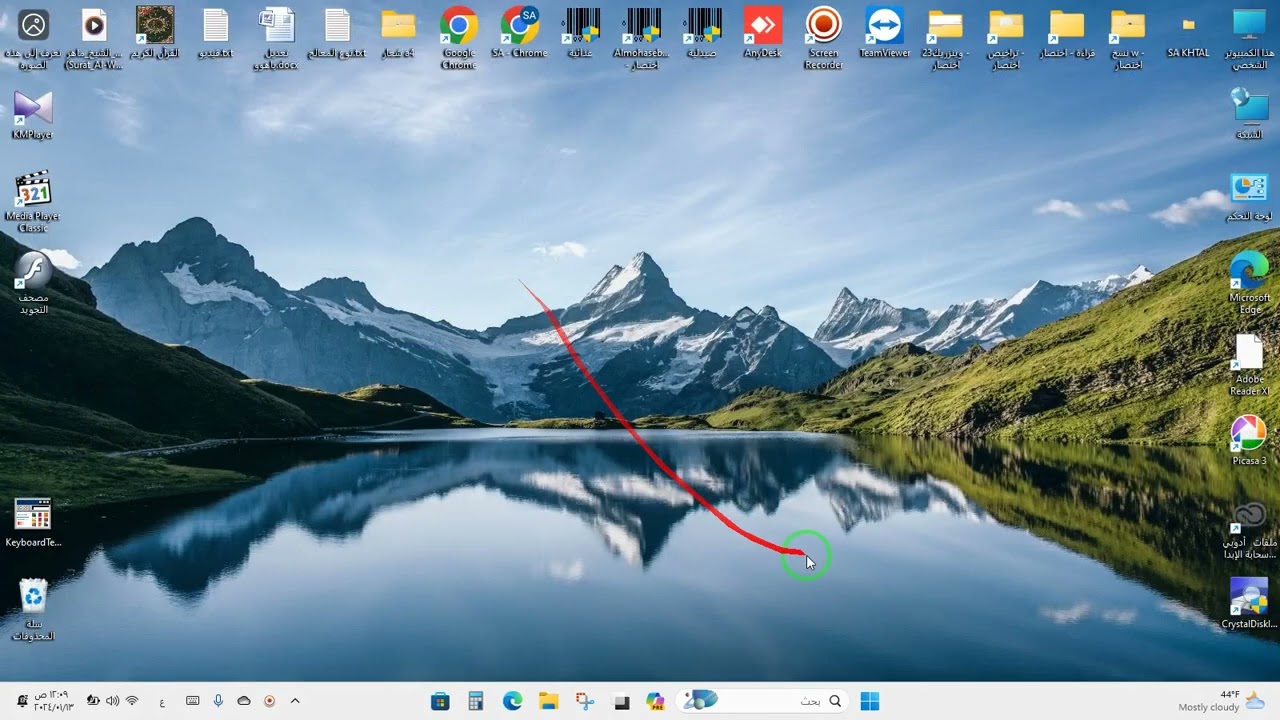1280x720 pixels.
Task: Select the reading shortcut folder icon
Action: (x=1067, y=33)
